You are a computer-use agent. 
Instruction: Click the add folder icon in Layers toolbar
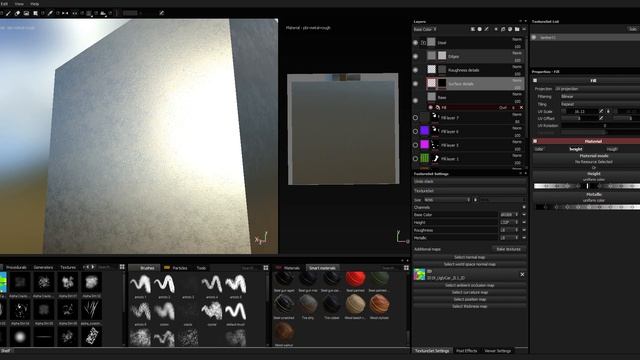(x=518, y=29)
